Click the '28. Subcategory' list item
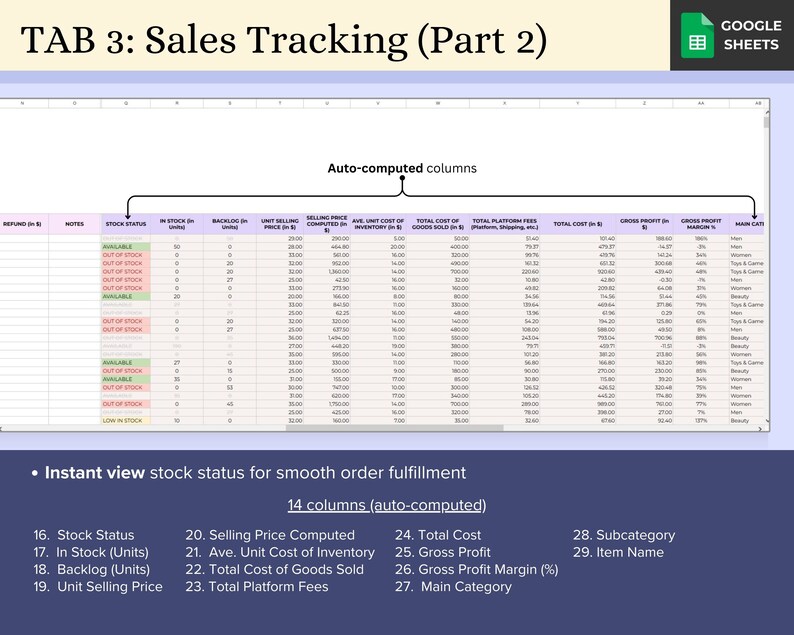The height and width of the screenshot is (635, 794). tap(624, 535)
